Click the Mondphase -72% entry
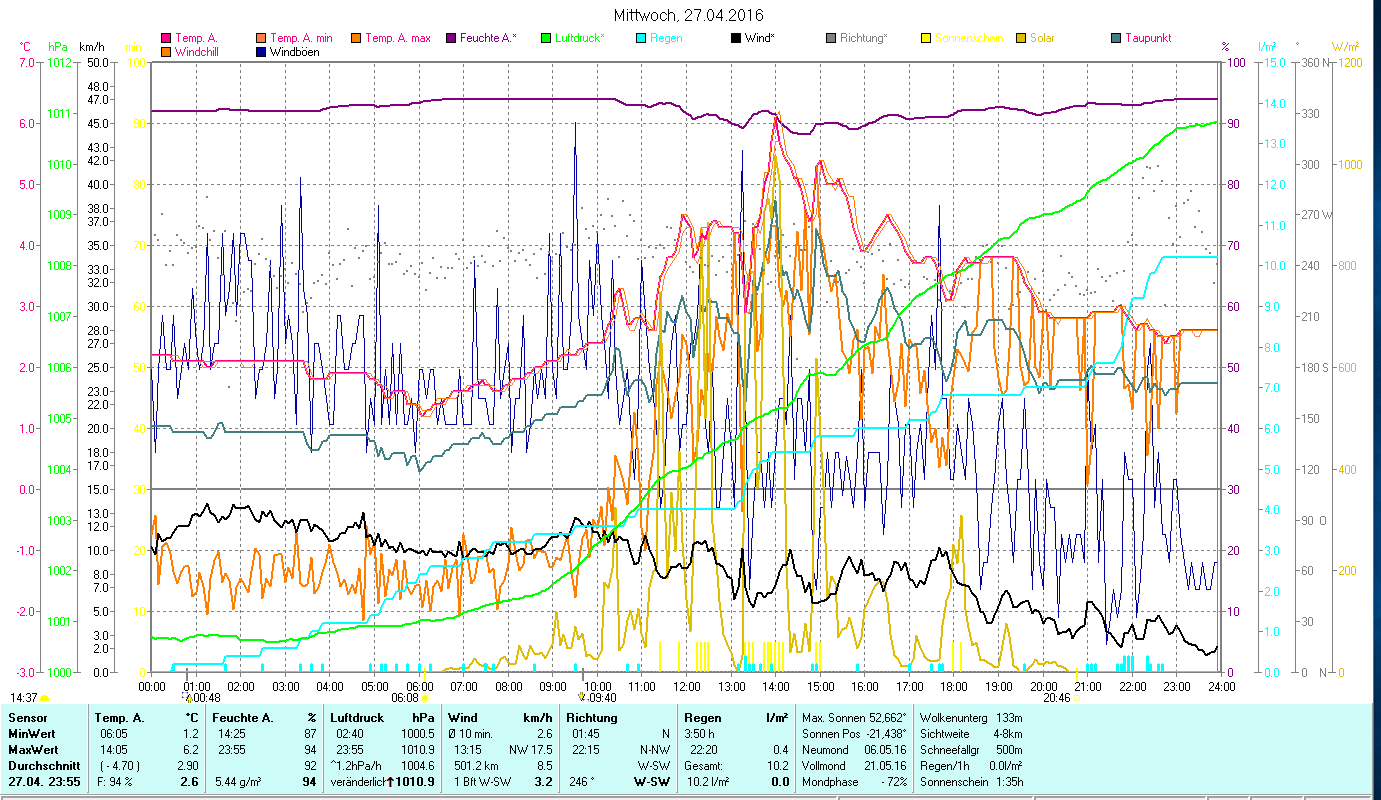 (855, 782)
